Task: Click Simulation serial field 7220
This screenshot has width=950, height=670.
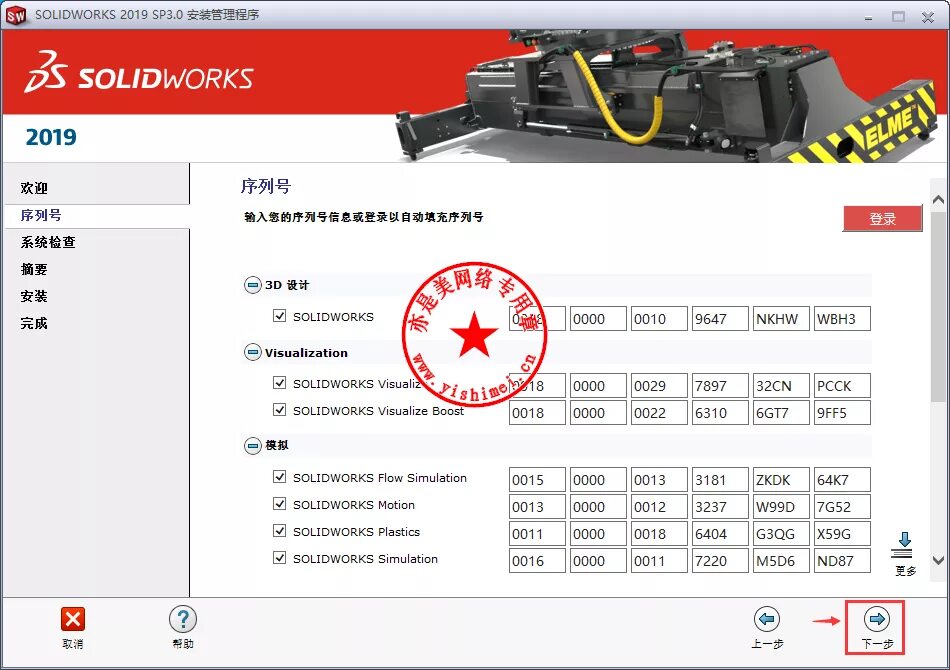Action: point(720,560)
